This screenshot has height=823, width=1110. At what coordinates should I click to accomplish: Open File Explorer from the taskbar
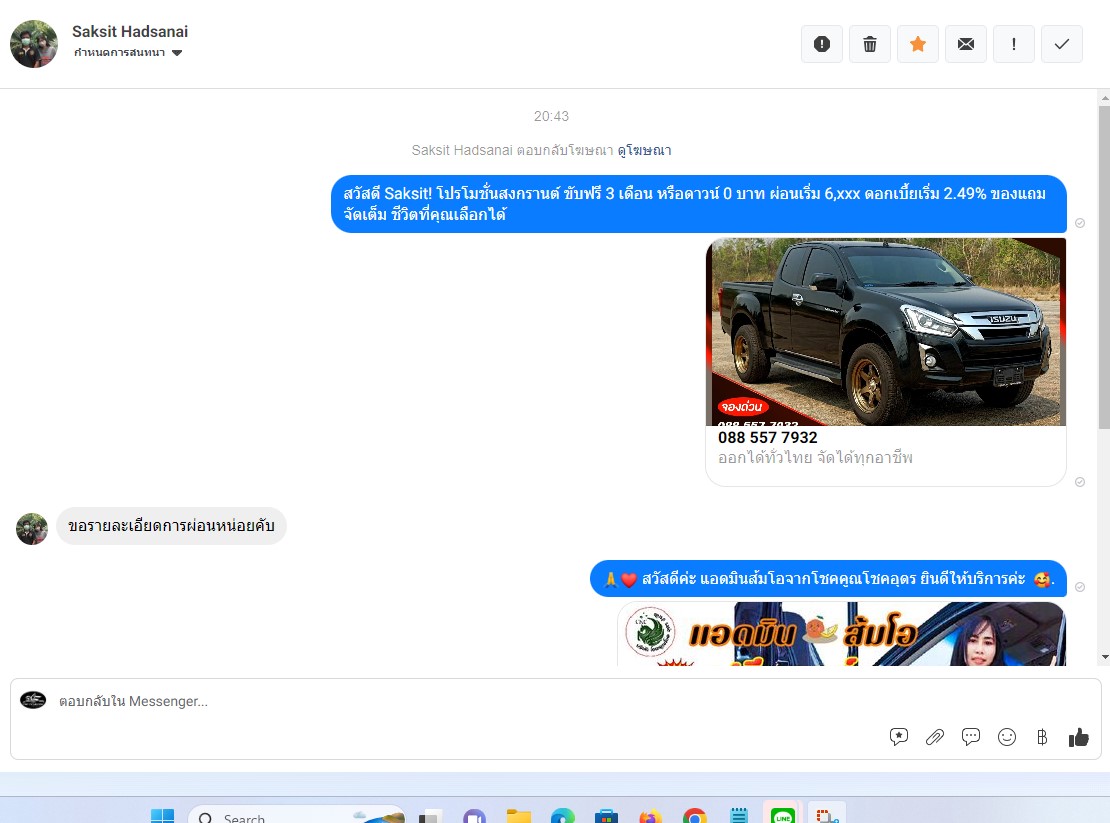pyautogui.click(x=519, y=816)
